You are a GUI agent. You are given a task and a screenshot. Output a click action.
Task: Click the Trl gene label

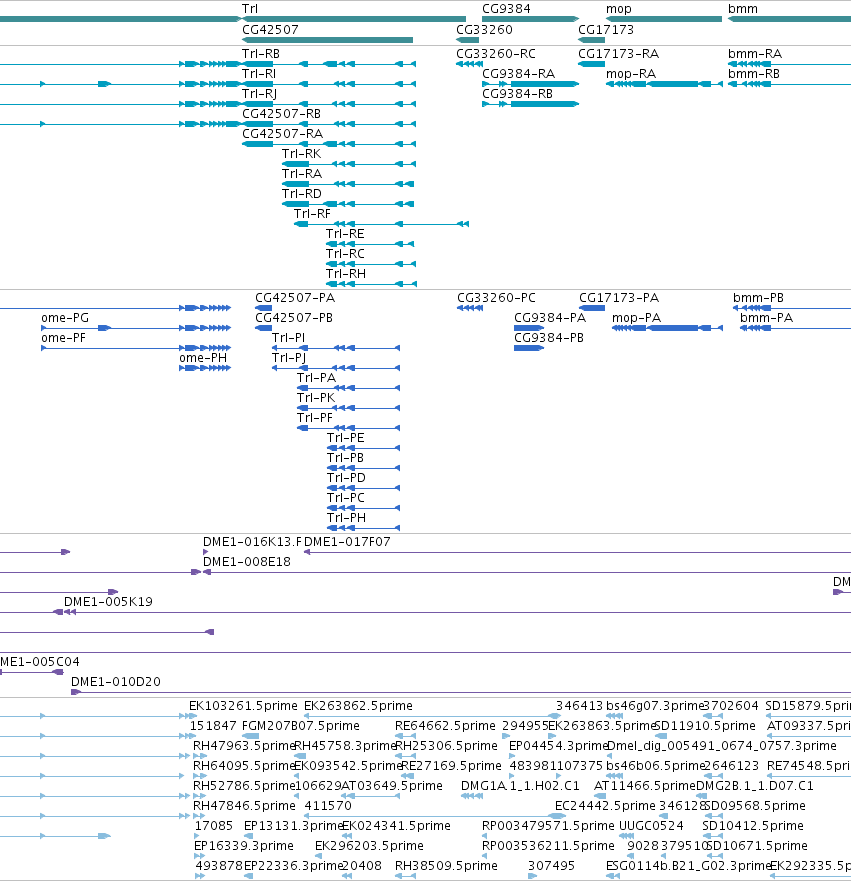click(250, 9)
